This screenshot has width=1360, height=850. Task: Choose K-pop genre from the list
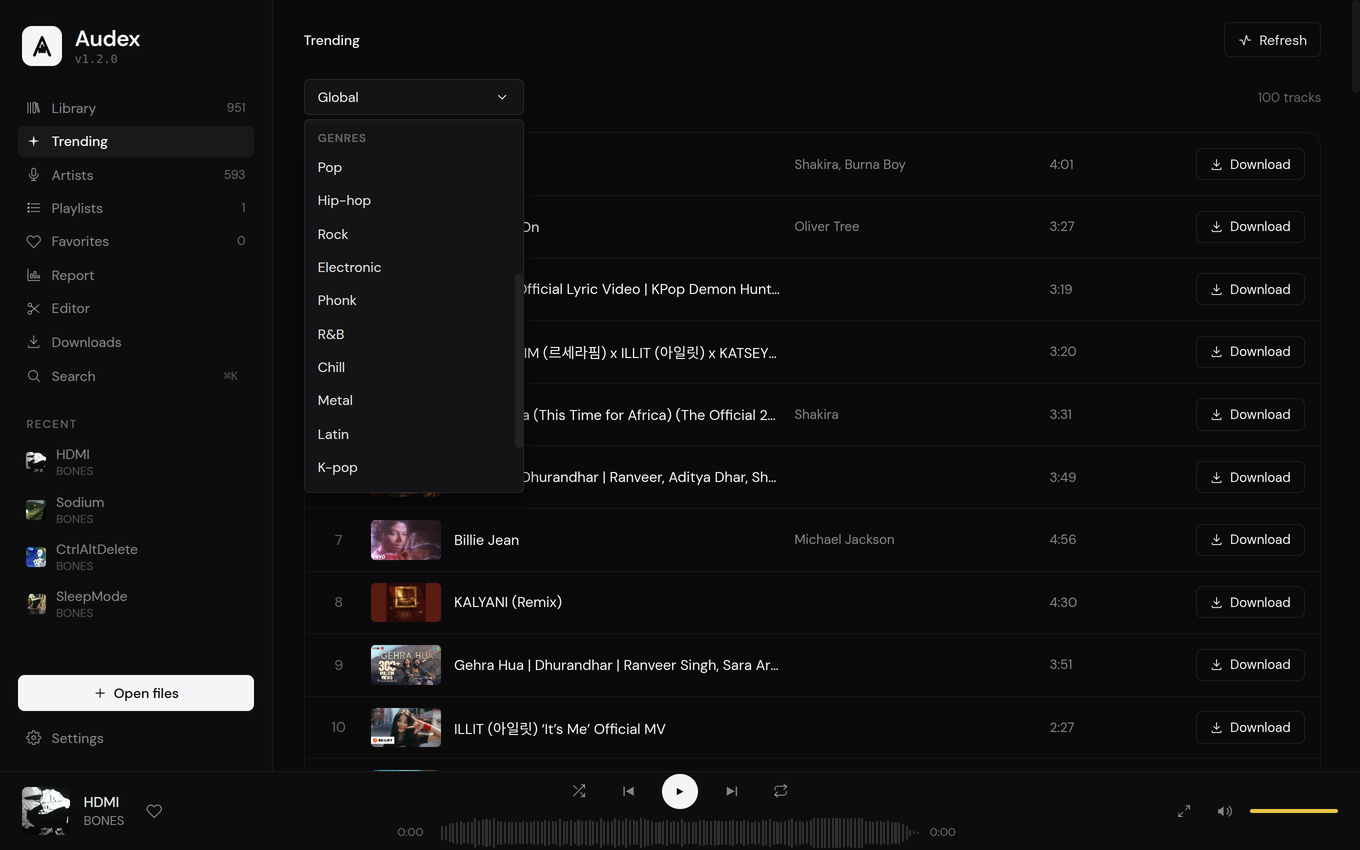(x=410, y=467)
